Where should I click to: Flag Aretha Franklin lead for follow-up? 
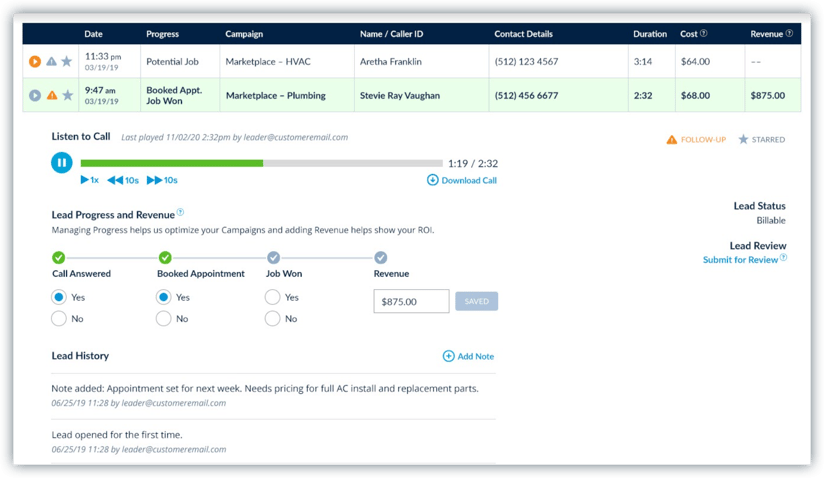coord(51,61)
